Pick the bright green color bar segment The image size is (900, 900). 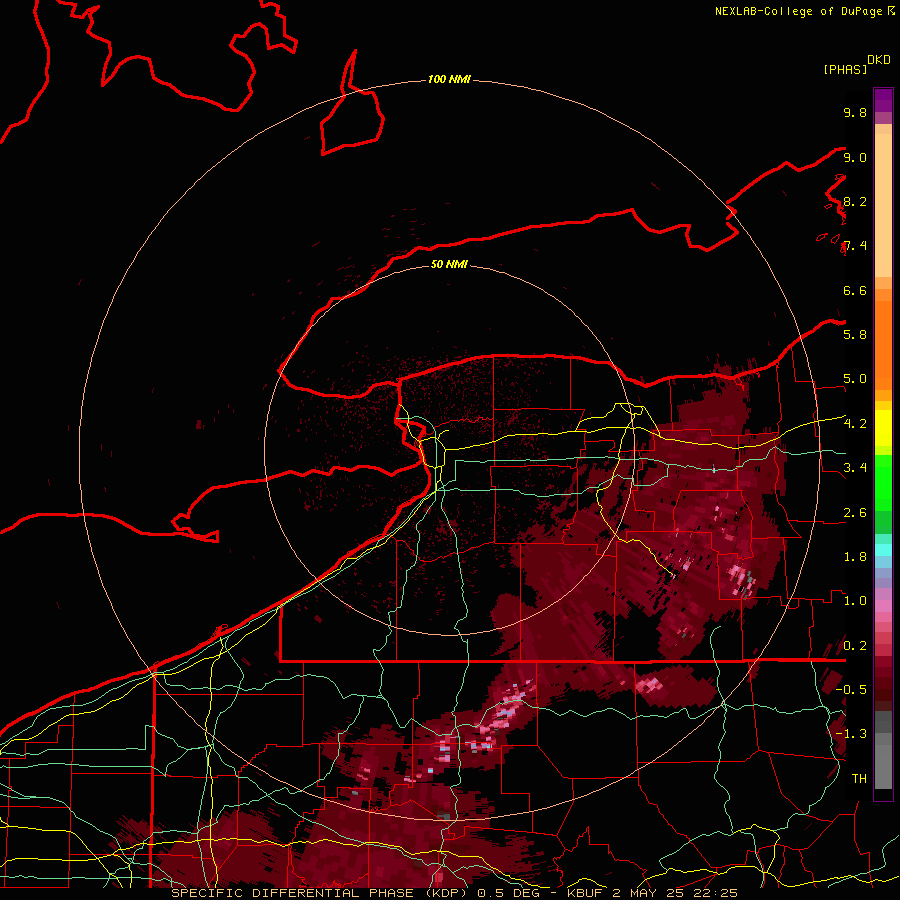(x=883, y=482)
